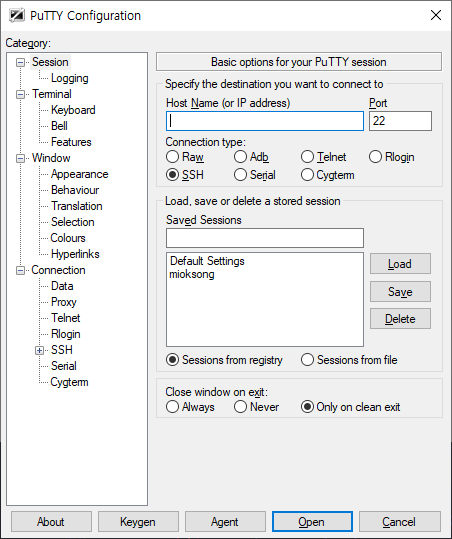Focus the Host Name input field
The image size is (452, 539).
[265, 121]
